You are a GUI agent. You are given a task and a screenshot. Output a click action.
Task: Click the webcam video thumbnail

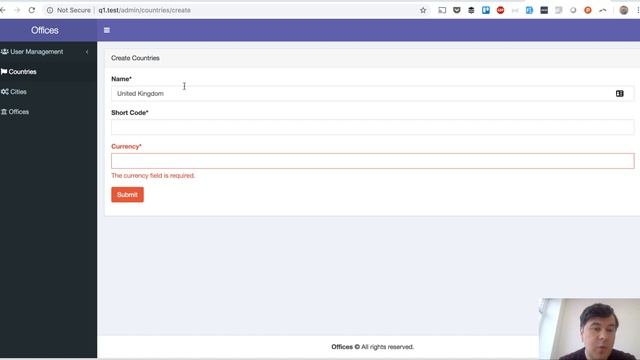click(589, 329)
